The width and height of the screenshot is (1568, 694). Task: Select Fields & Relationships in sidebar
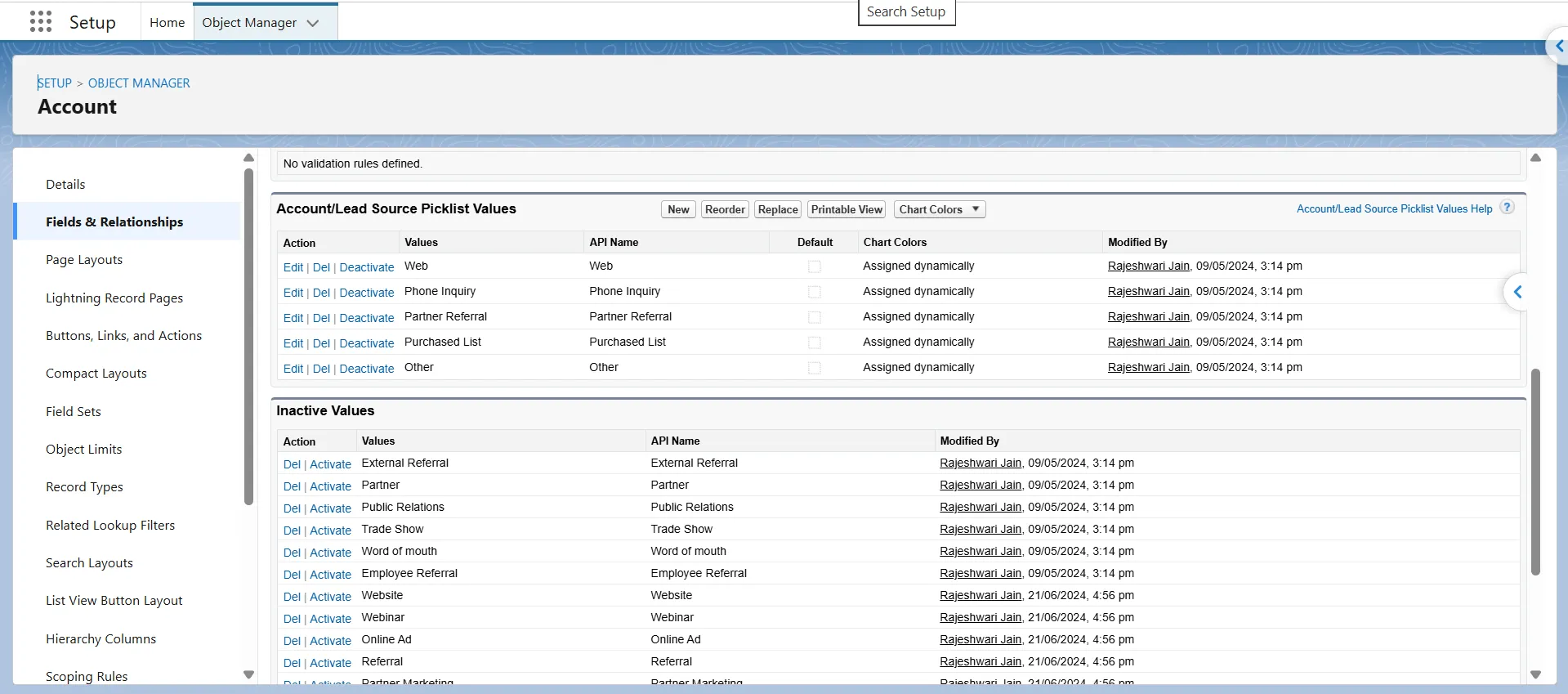114,222
